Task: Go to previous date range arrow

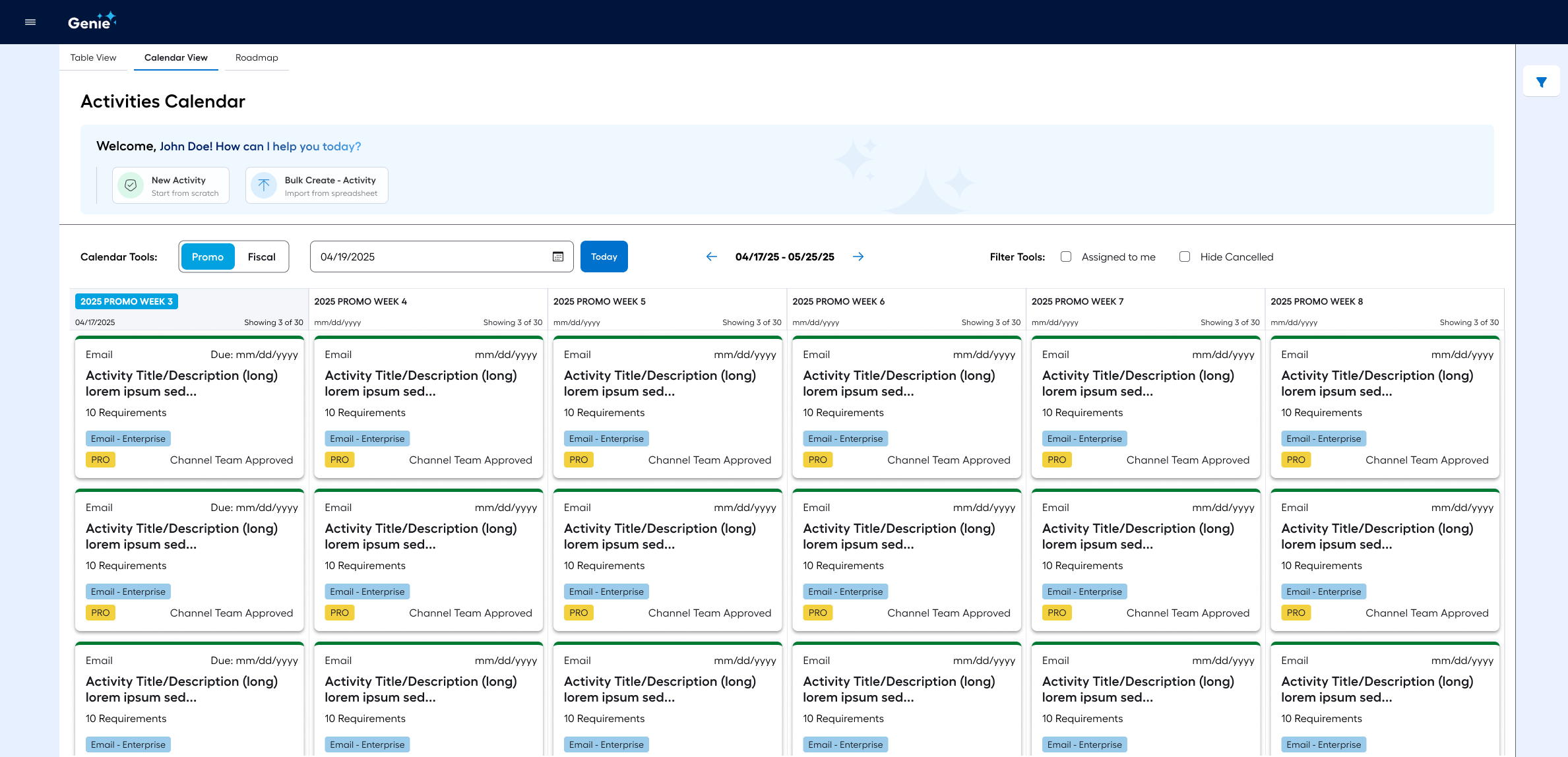Action: click(711, 257)
